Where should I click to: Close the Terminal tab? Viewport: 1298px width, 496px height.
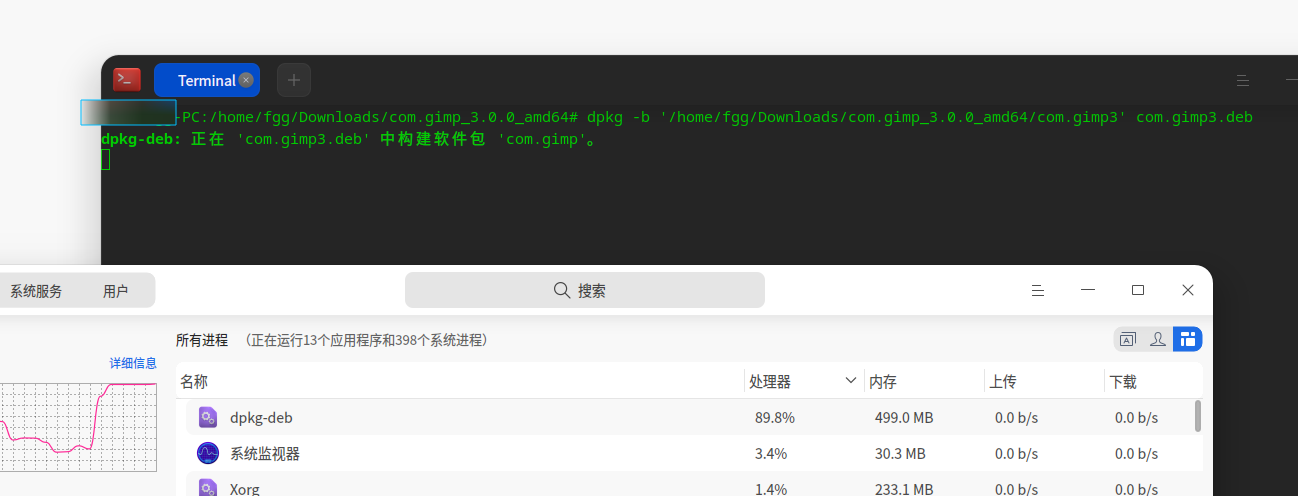(x=246, y=80)
